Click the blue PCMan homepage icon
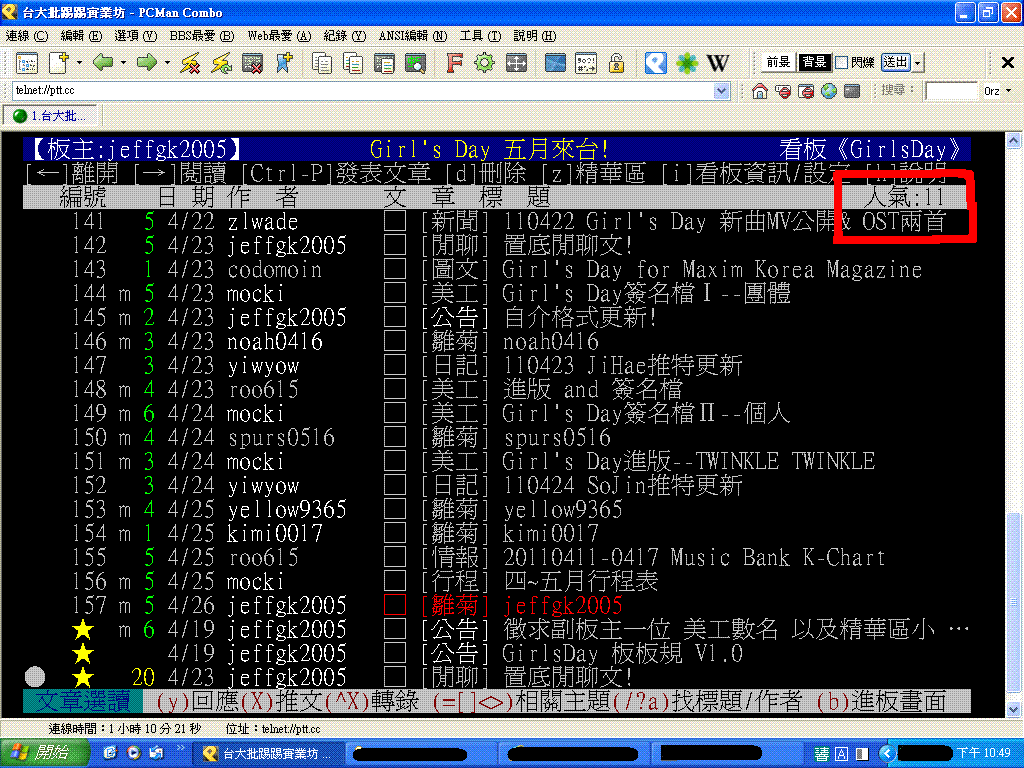This screenshot has height=768, width=1024. pyautogui.click(x=656, y=63)
